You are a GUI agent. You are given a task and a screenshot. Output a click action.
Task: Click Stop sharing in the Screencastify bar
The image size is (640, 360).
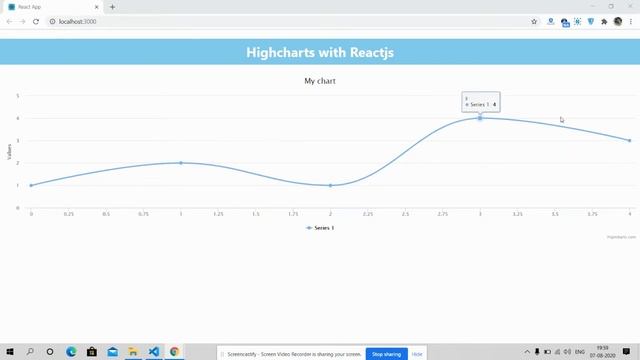coord(387,354)
